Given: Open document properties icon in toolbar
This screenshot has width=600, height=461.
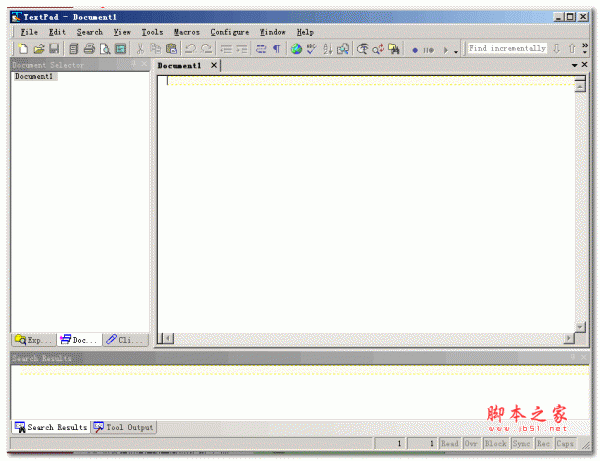Looking at the screenshot, I should (x=73, y=49).
